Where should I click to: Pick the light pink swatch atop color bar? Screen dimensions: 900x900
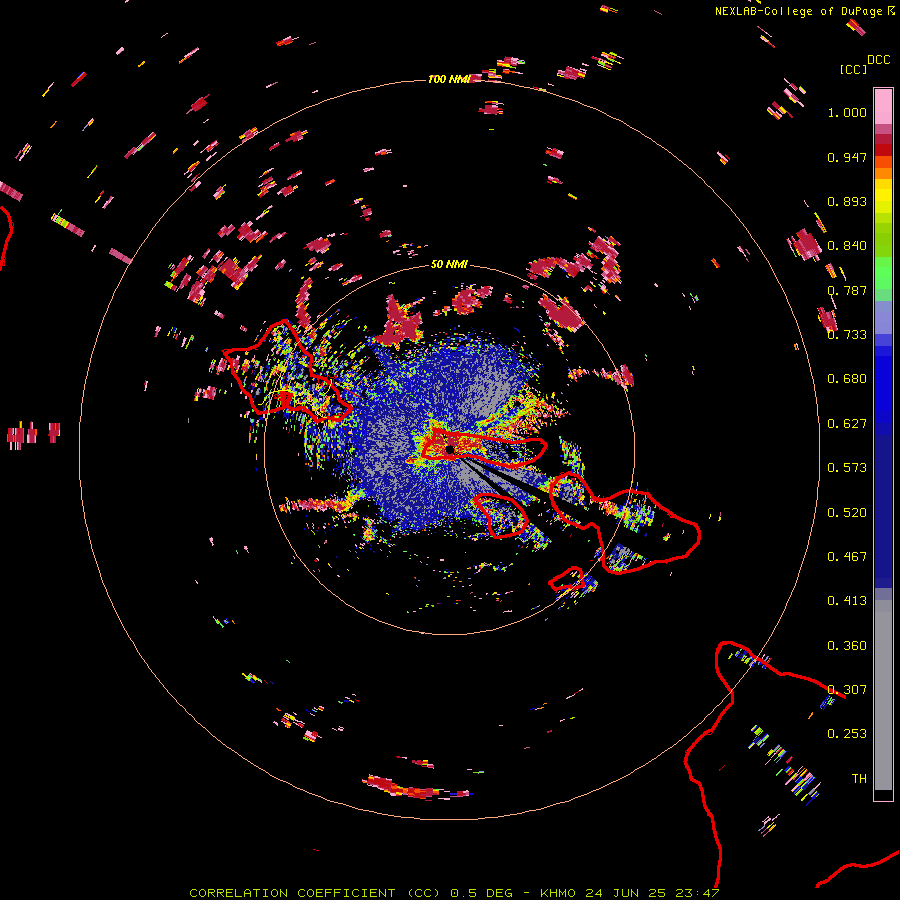pos(883,106)
